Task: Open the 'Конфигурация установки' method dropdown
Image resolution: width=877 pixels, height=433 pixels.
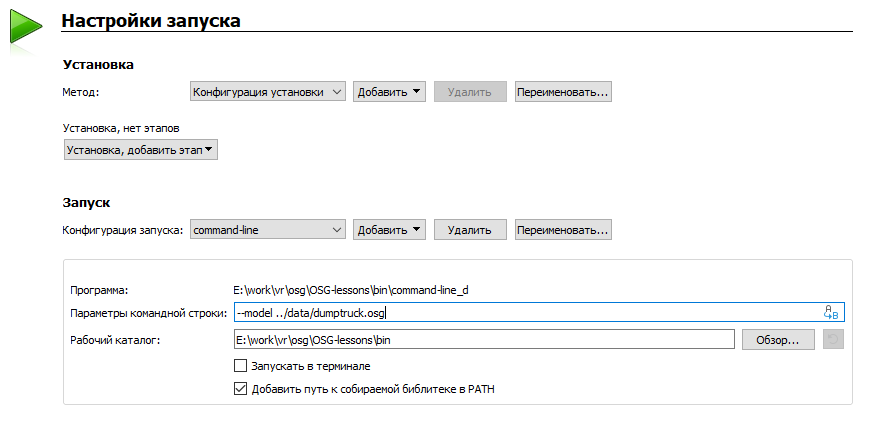Action: [267, 92]
